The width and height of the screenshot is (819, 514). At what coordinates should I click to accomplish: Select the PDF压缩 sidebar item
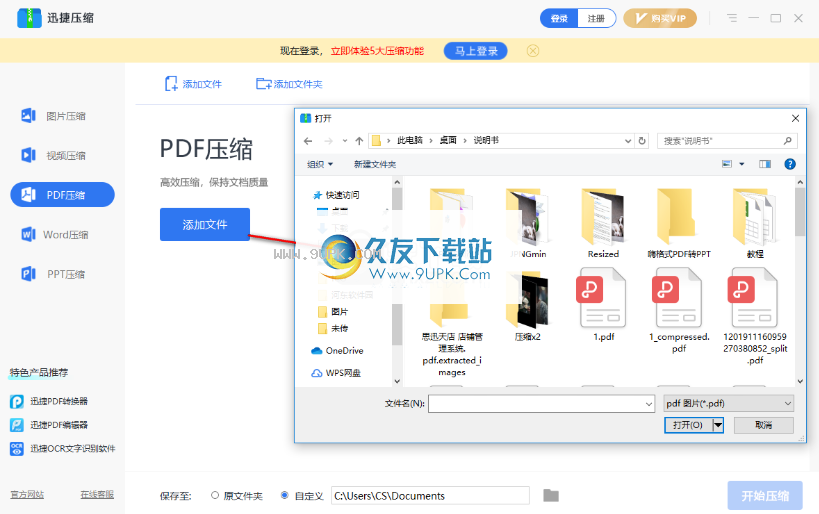click(x=62, y=195)
